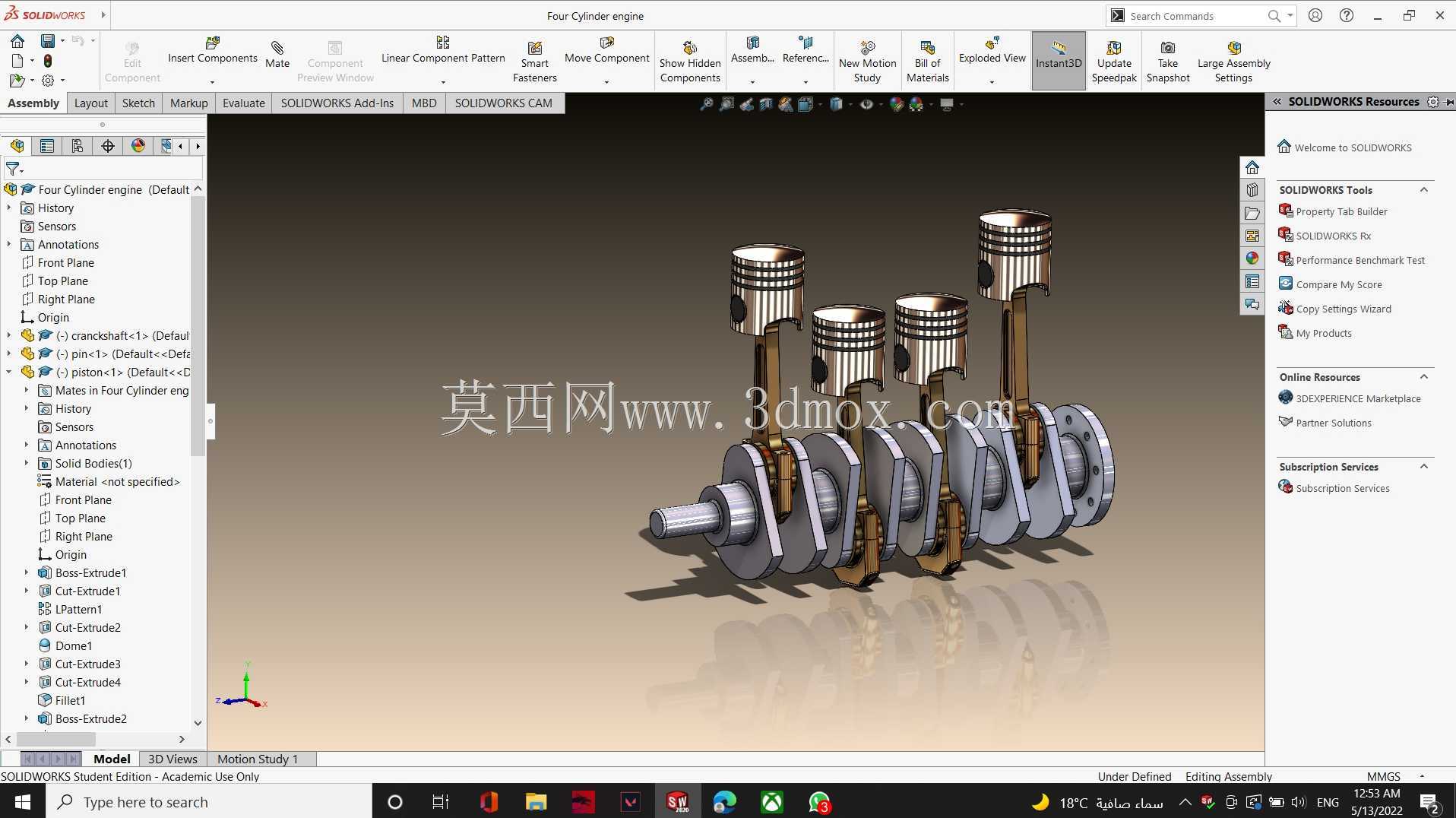1456x818 pixels.
Task: Open the Linear Component Pattern tool
Action: 443,49
